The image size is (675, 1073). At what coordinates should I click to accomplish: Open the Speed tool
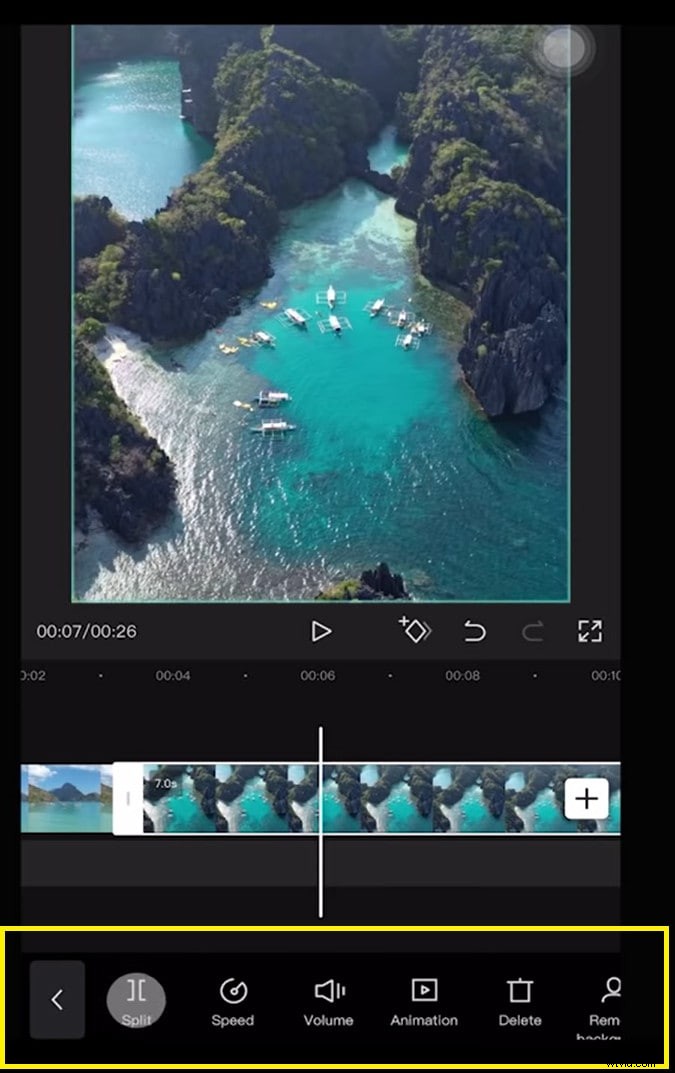point(233,1002)
